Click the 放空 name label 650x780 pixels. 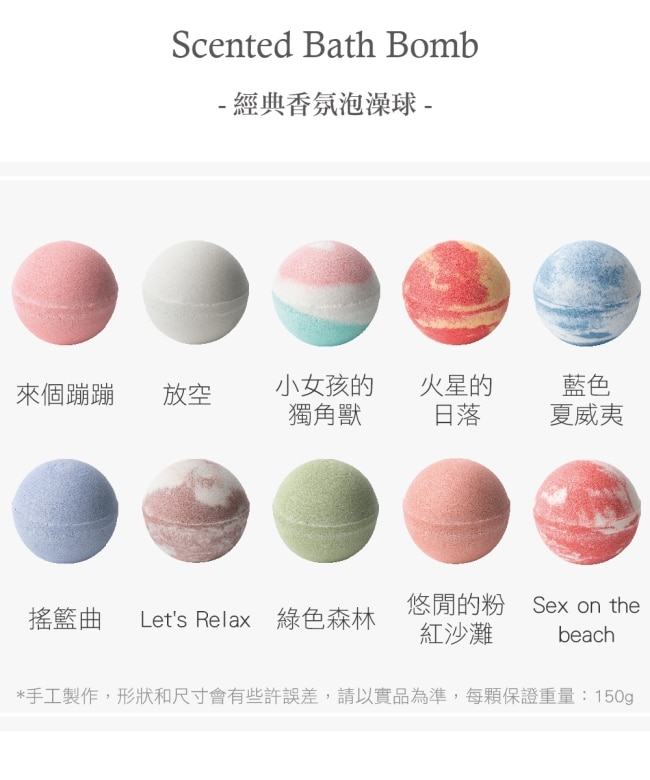pyautogui.click(x=187, y=395)
